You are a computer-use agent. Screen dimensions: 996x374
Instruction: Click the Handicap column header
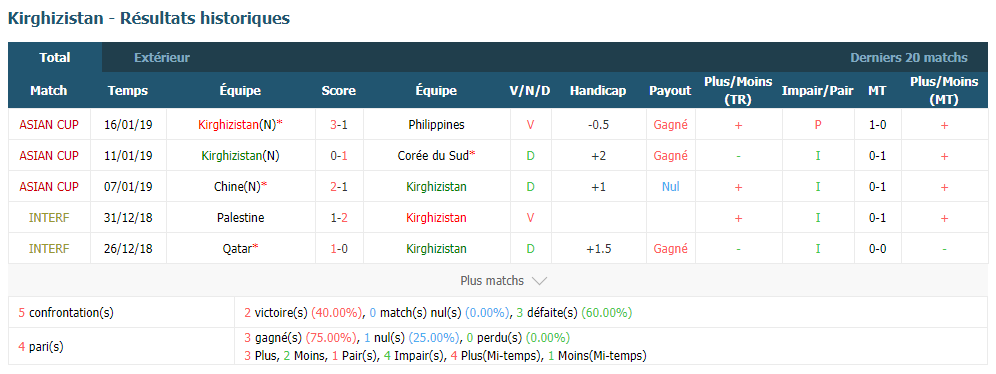[x=598, y=91]
